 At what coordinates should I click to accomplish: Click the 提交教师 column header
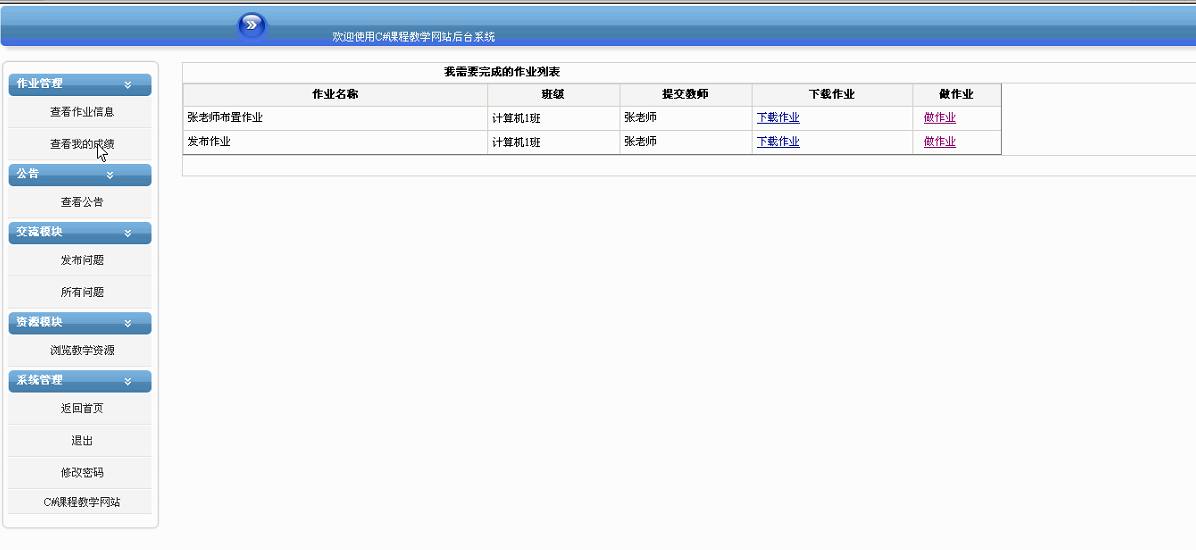click(686, 95)
